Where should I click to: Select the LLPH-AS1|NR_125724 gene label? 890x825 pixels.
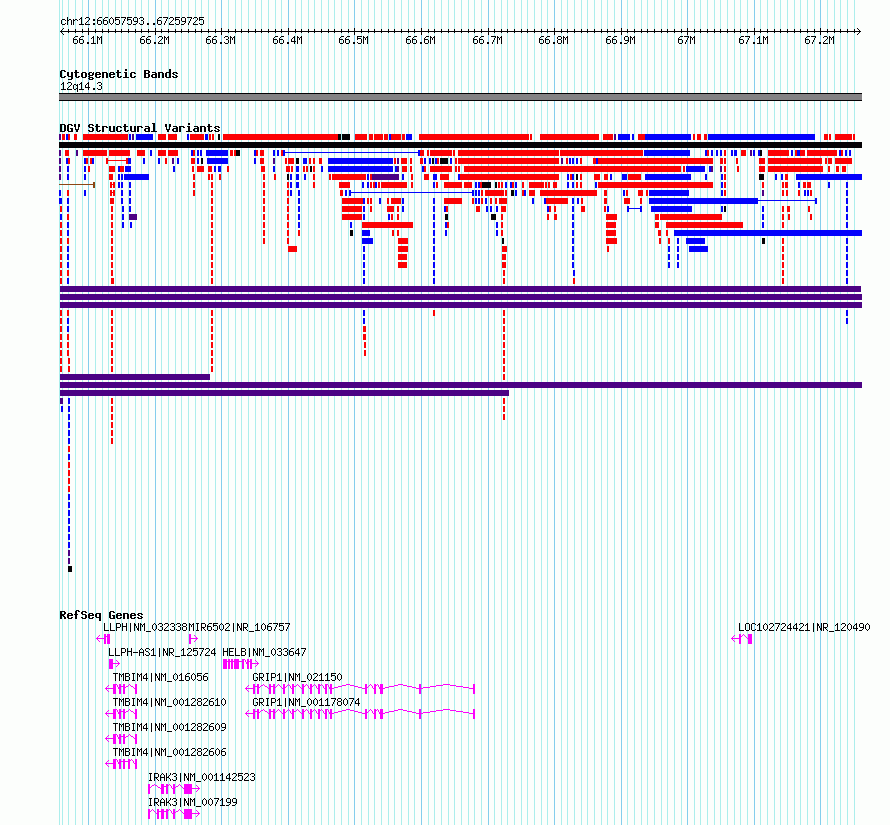point(162,652)
